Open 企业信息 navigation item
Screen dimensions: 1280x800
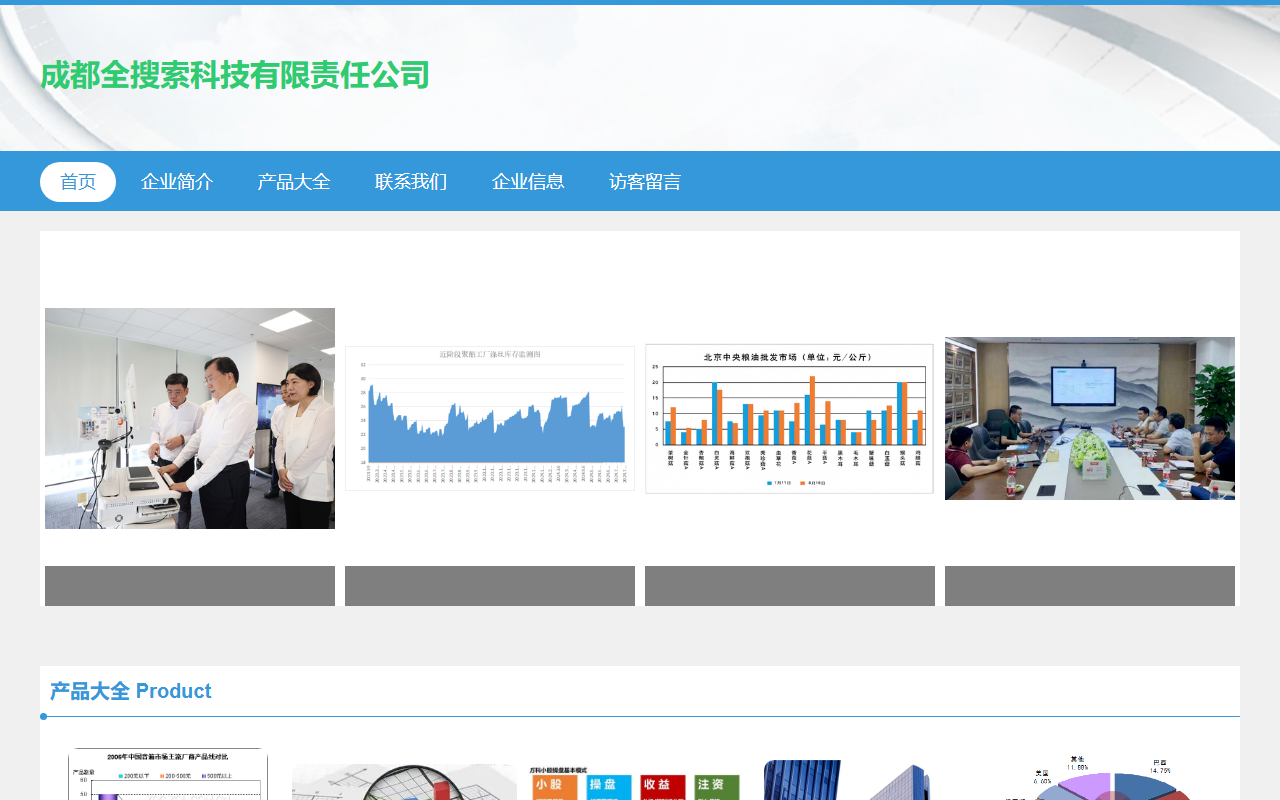528,182
